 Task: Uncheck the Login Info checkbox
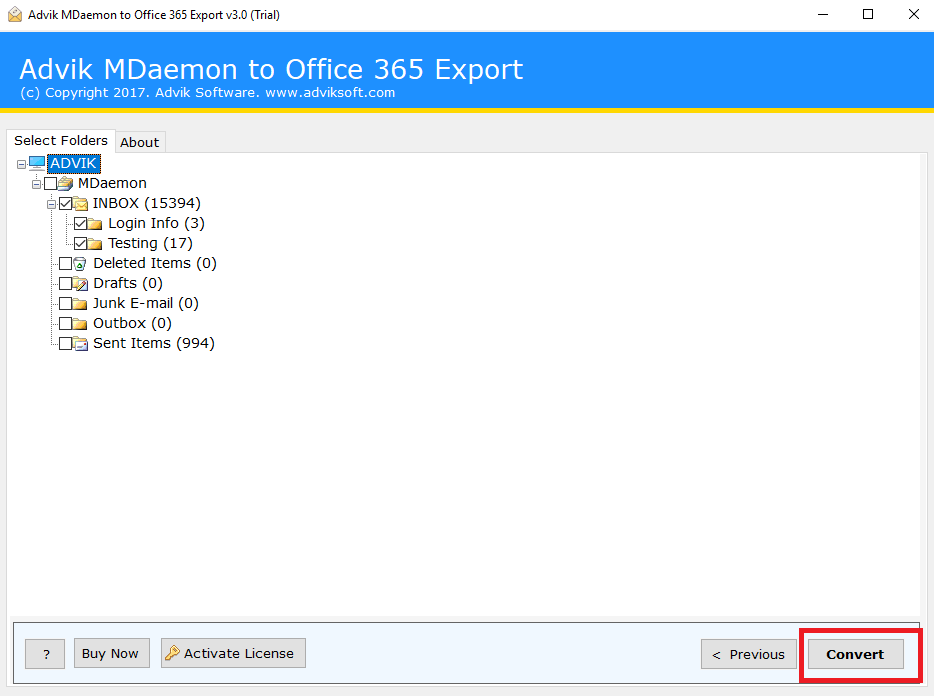81,223
